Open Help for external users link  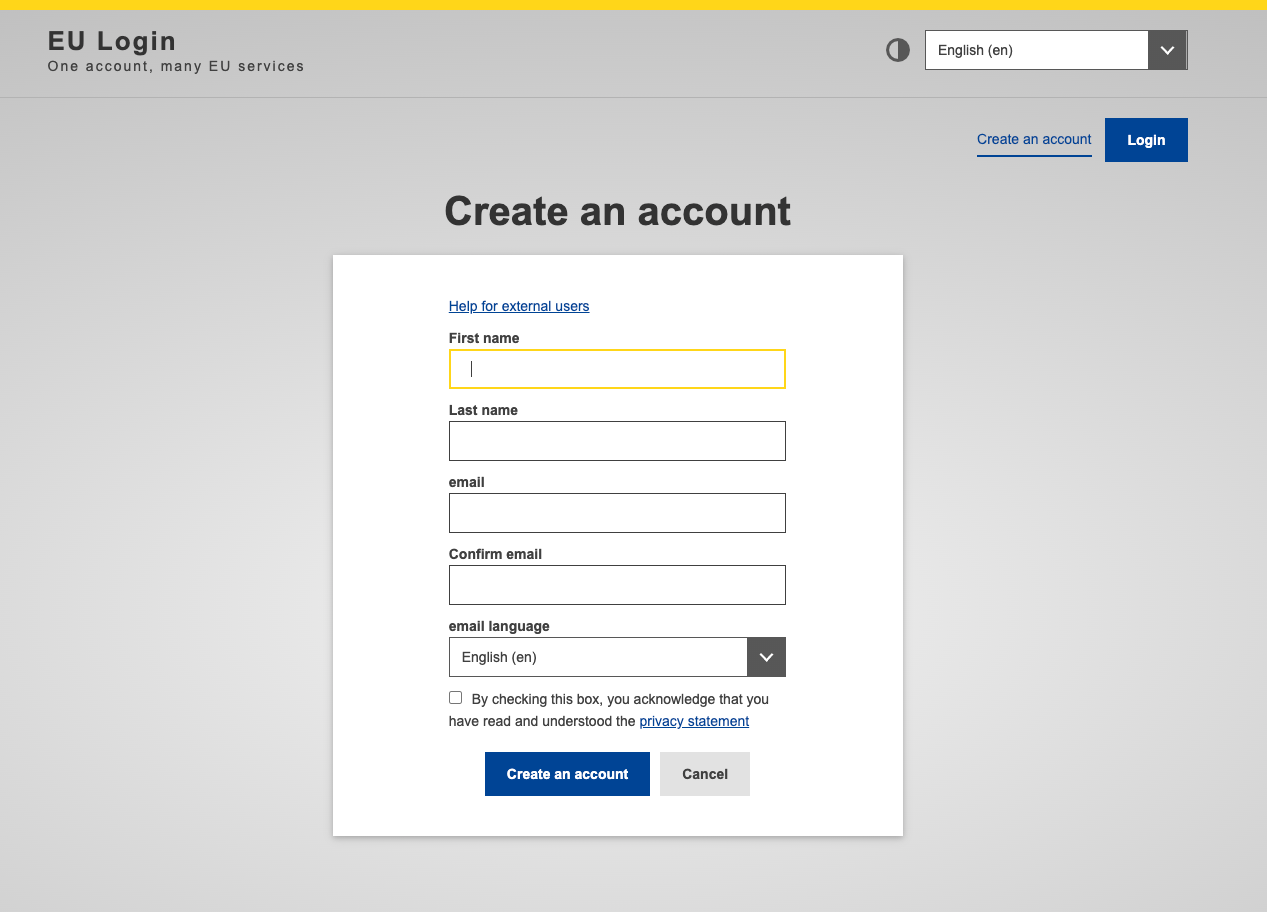click(x=519, y=306)
